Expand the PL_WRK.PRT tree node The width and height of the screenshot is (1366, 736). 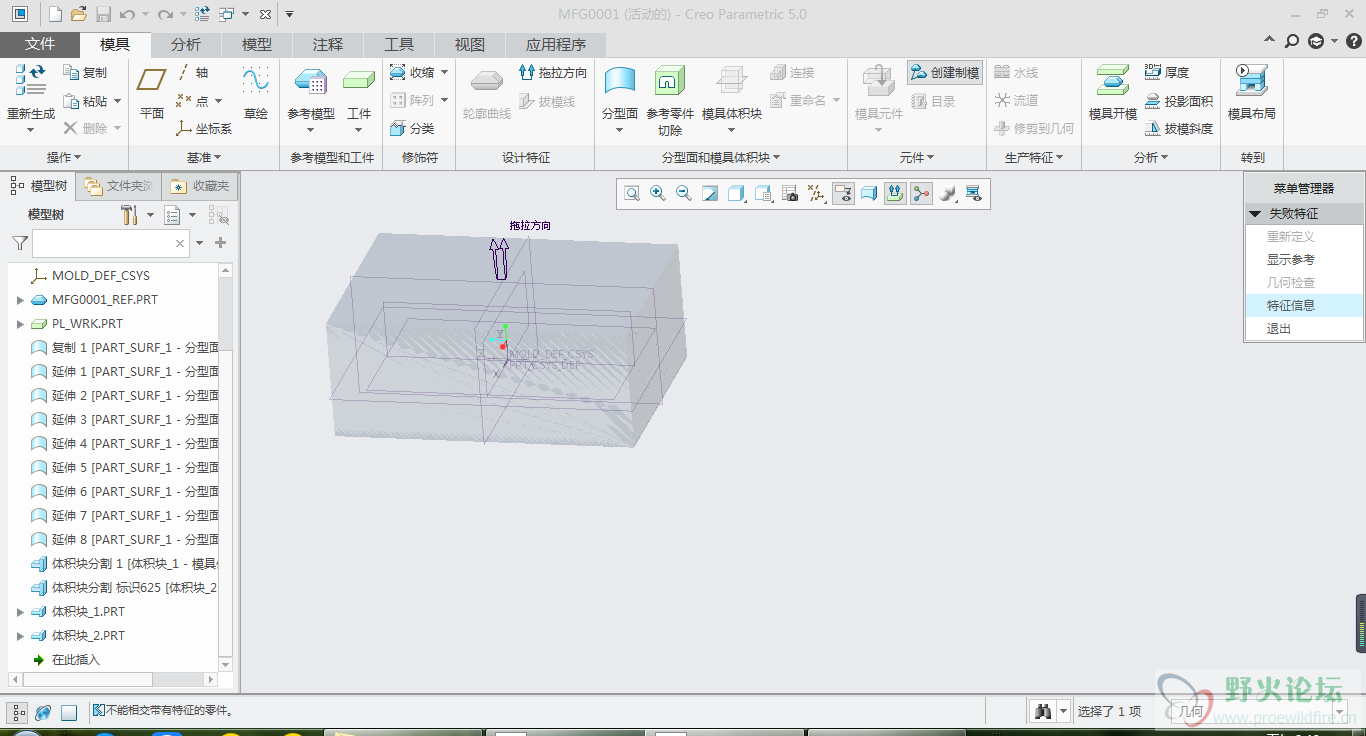[x=20, y=324]
